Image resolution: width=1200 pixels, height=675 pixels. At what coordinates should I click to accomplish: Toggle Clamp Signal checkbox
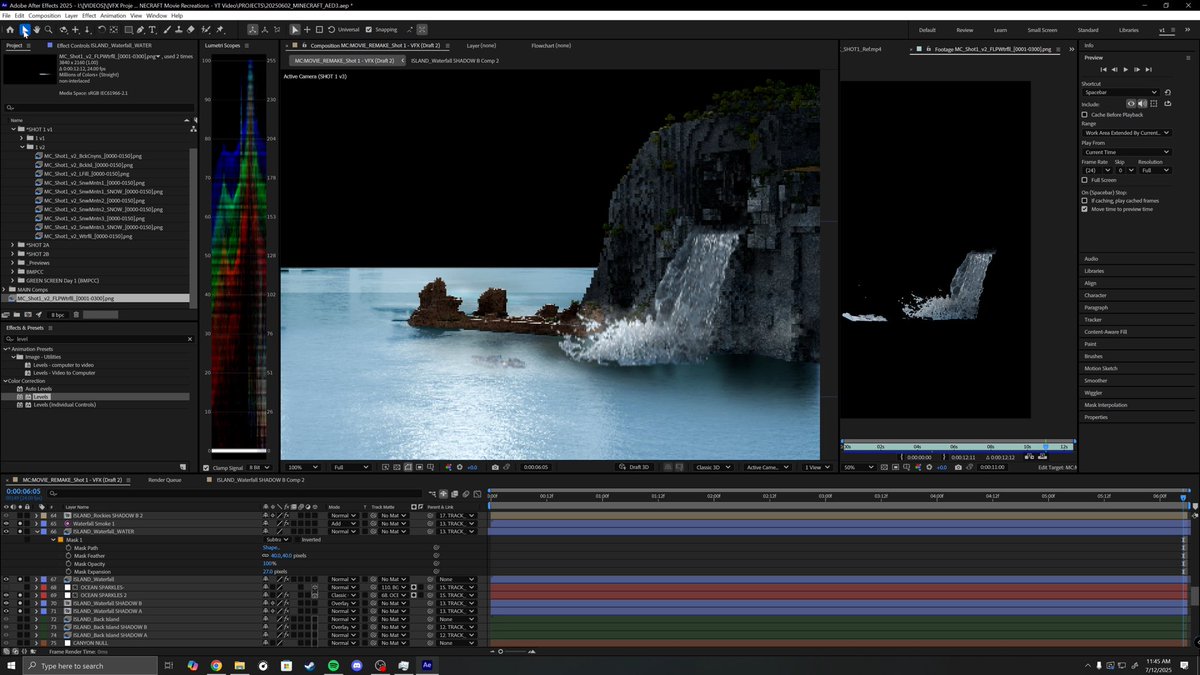point(207,467)
